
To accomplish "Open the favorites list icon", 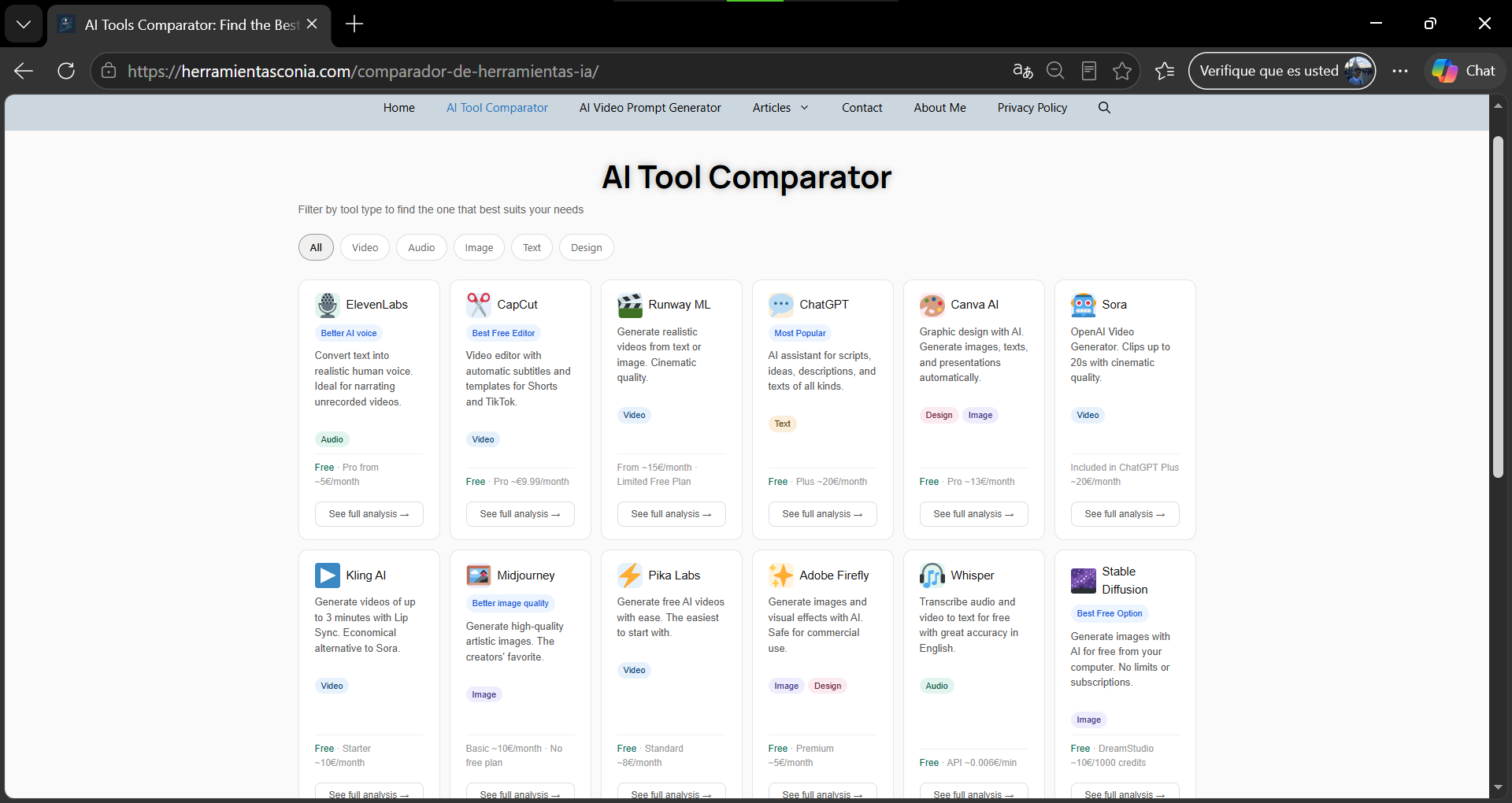I will pyautogui.click(x=1165, y=71).
